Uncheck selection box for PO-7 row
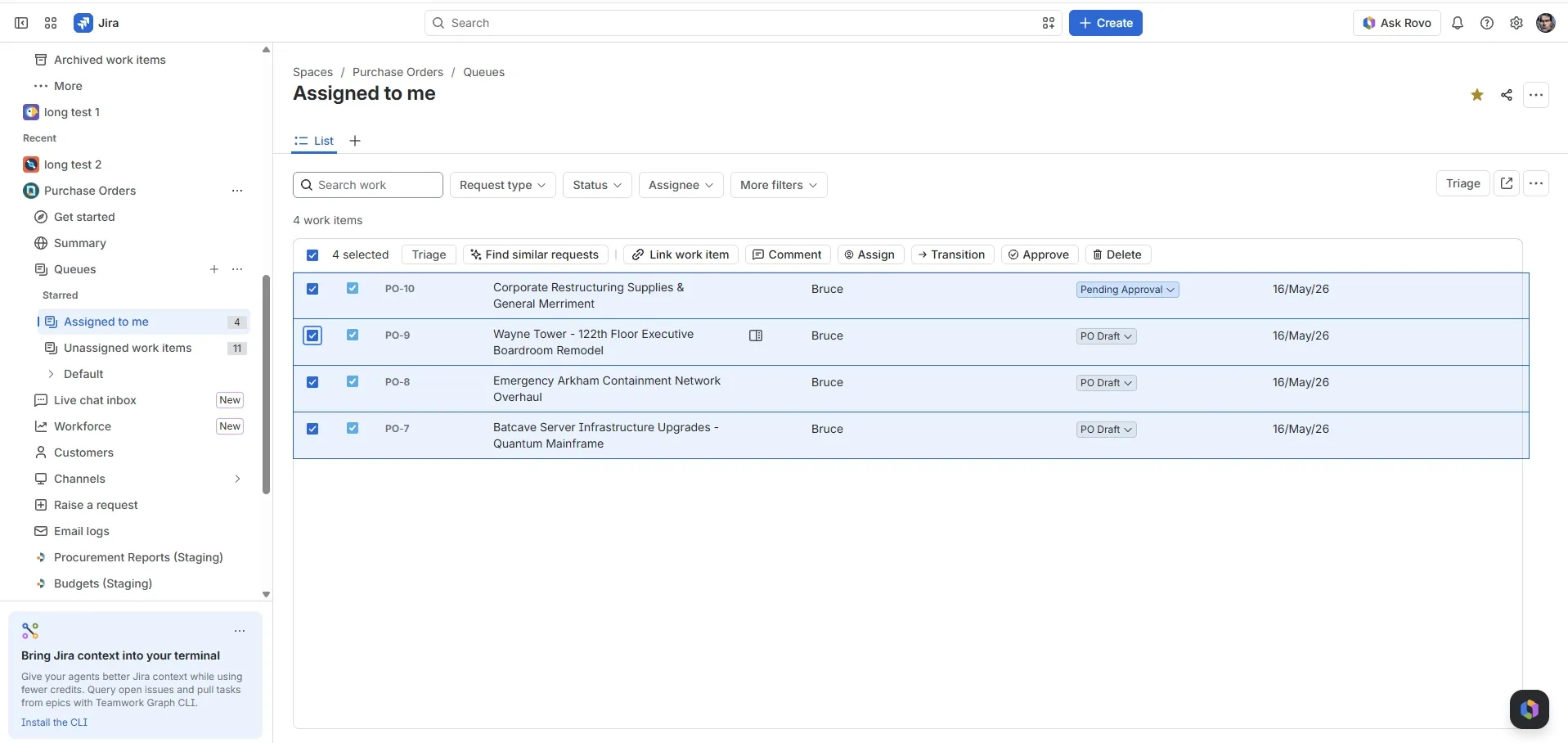The height and width of the screenshot is (743, 1568). (x=312, y=429)
